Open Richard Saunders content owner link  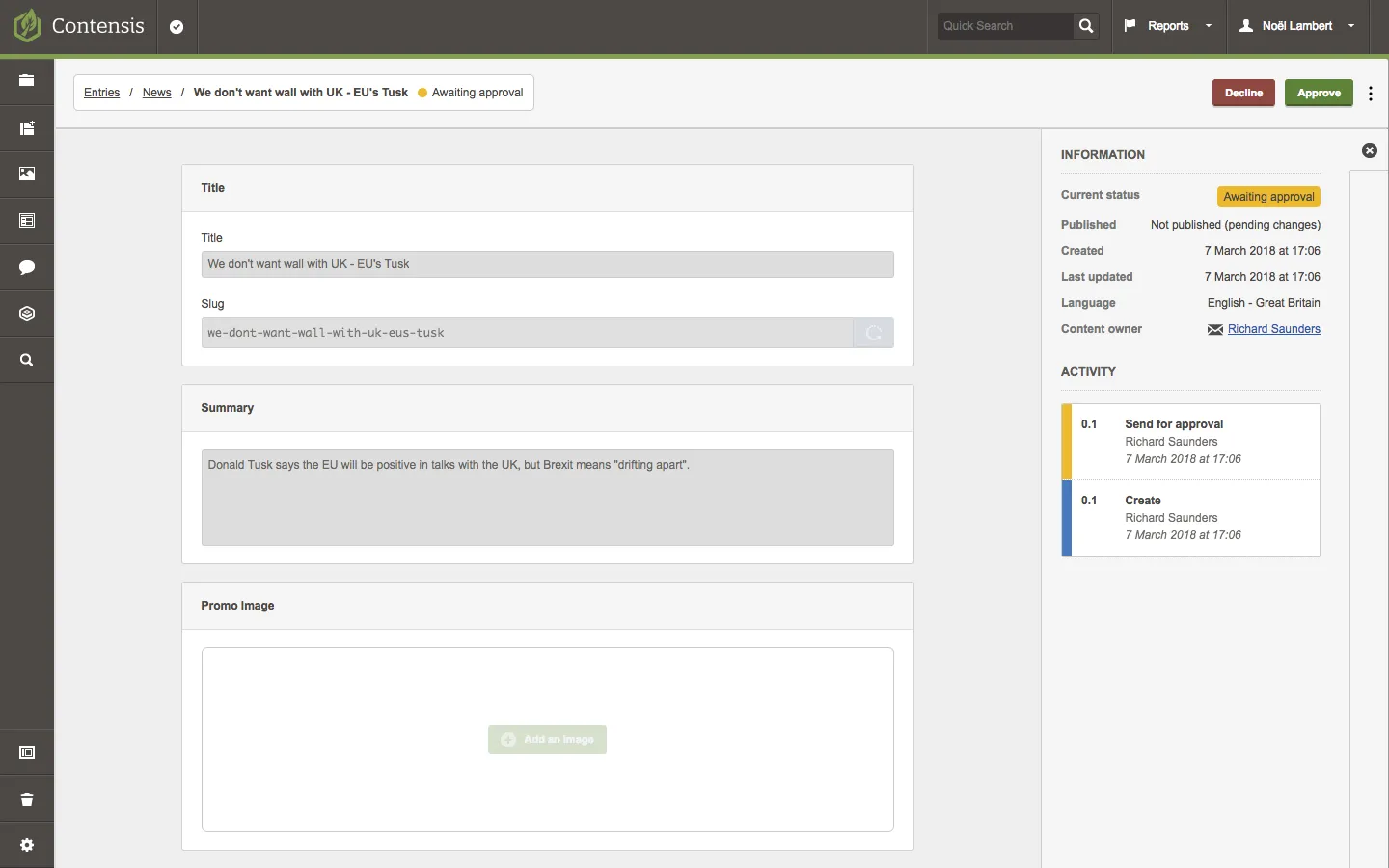pos(1274,329)
